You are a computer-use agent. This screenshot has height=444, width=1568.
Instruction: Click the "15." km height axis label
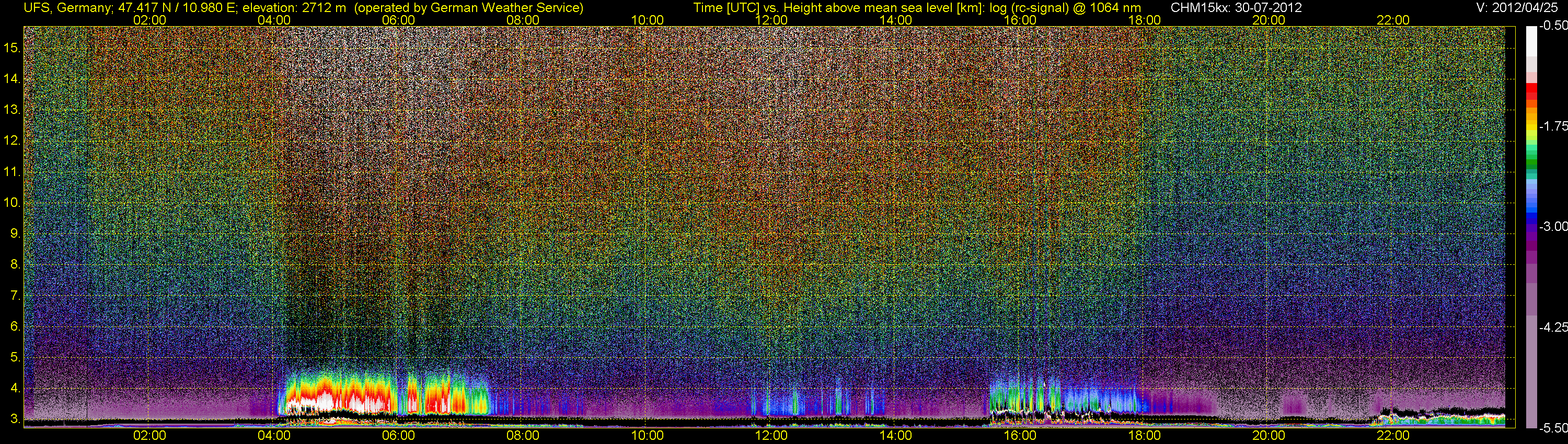12,48
